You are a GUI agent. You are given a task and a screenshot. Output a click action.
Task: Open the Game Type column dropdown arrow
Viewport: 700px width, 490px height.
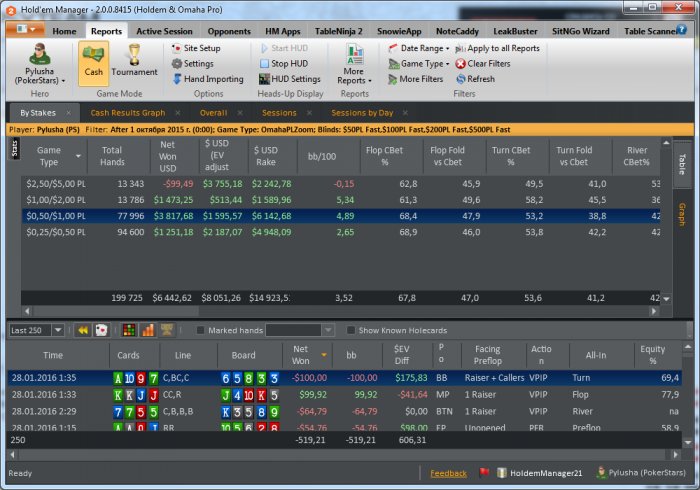78,156
